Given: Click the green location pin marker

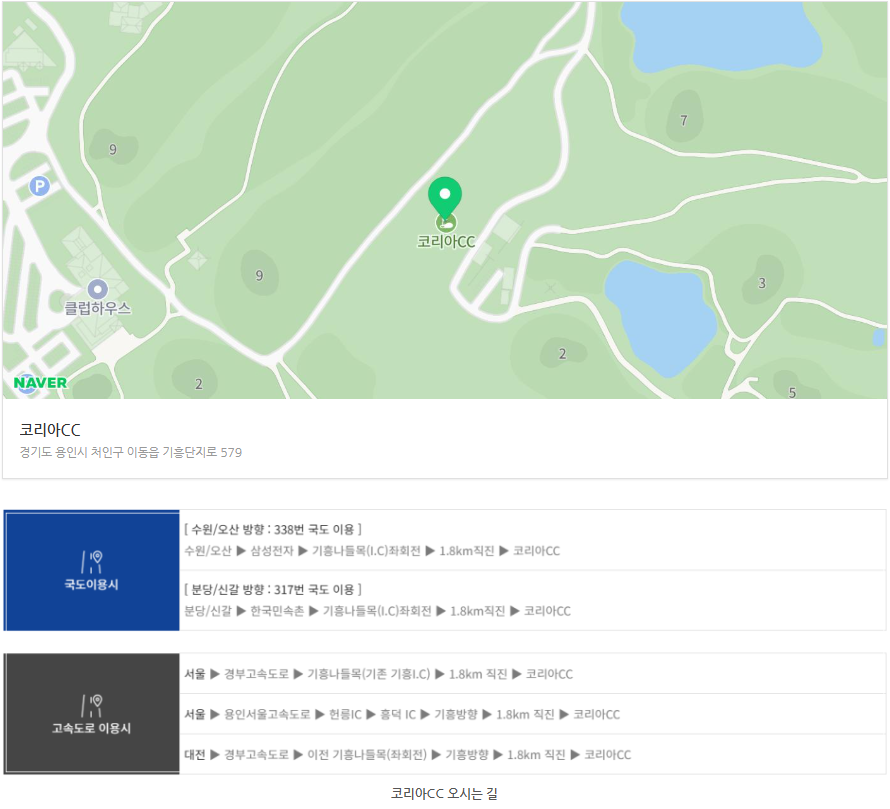Looking at the screenshot, I should point(445,194).
